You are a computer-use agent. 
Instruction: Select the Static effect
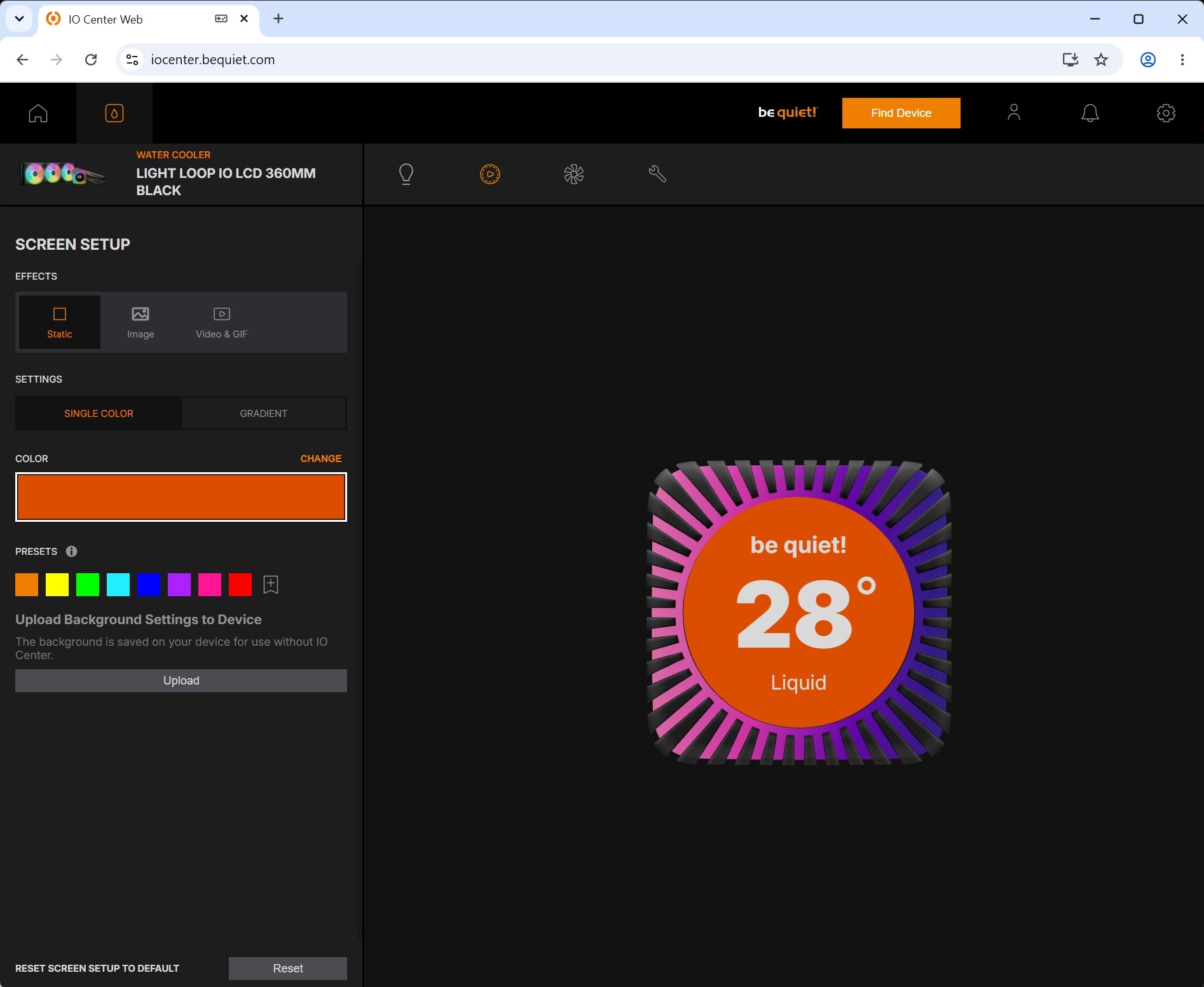(60, 322)
